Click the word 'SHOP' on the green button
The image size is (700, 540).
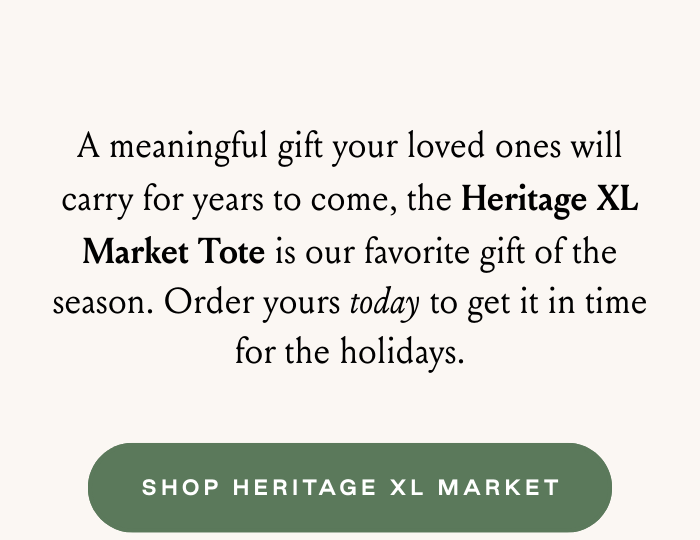[x=180, y=488]
